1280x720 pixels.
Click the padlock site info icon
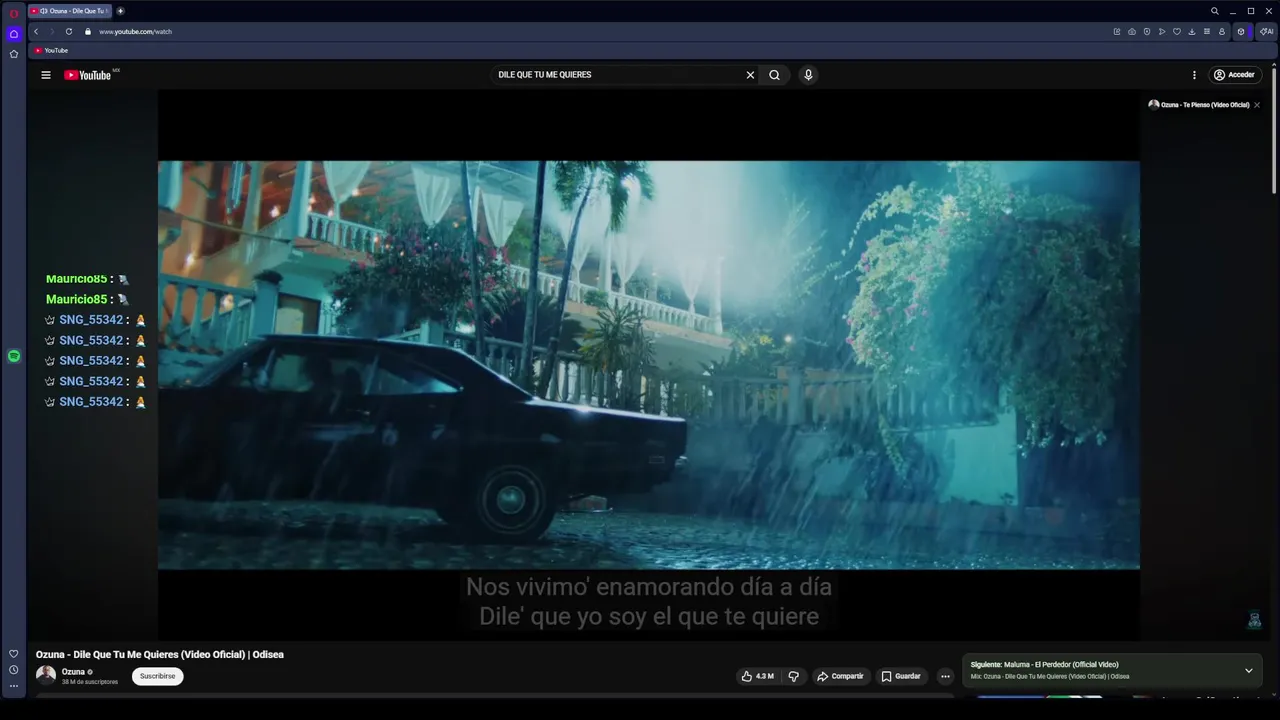pyautogui.click(x=88, y=32)
